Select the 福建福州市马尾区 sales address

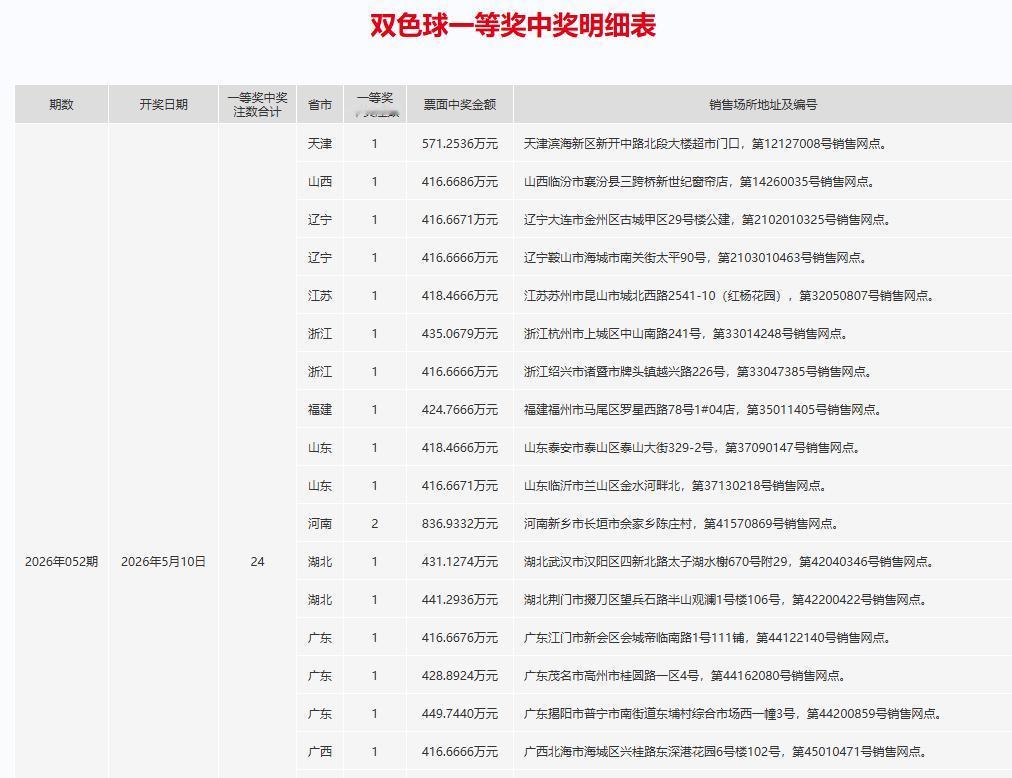(x=703, y=409)
